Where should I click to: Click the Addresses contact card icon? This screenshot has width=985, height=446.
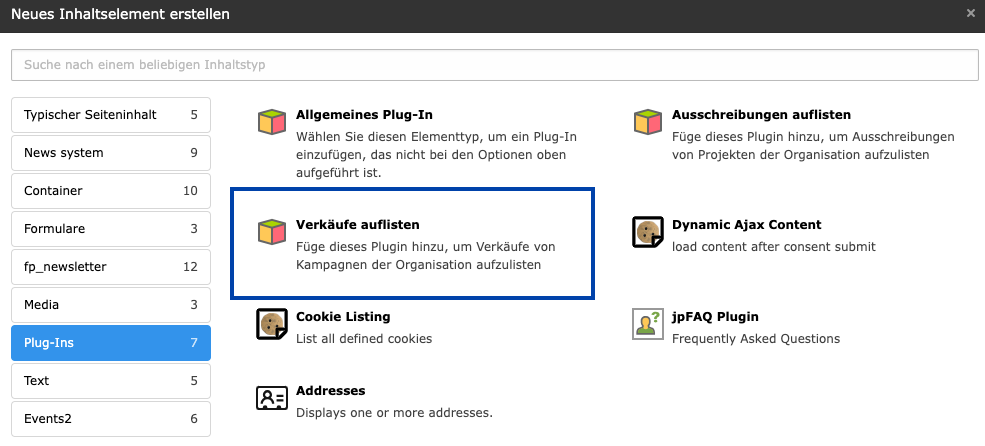click(x=272, y=398)
